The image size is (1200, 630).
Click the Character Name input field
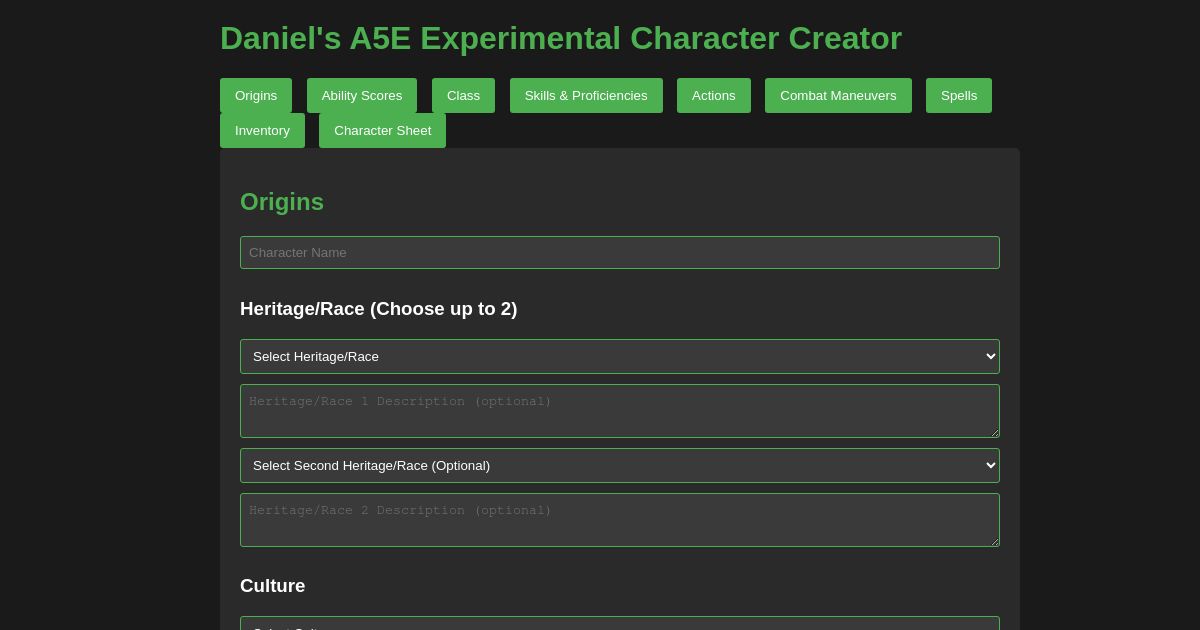pos(620,252)
